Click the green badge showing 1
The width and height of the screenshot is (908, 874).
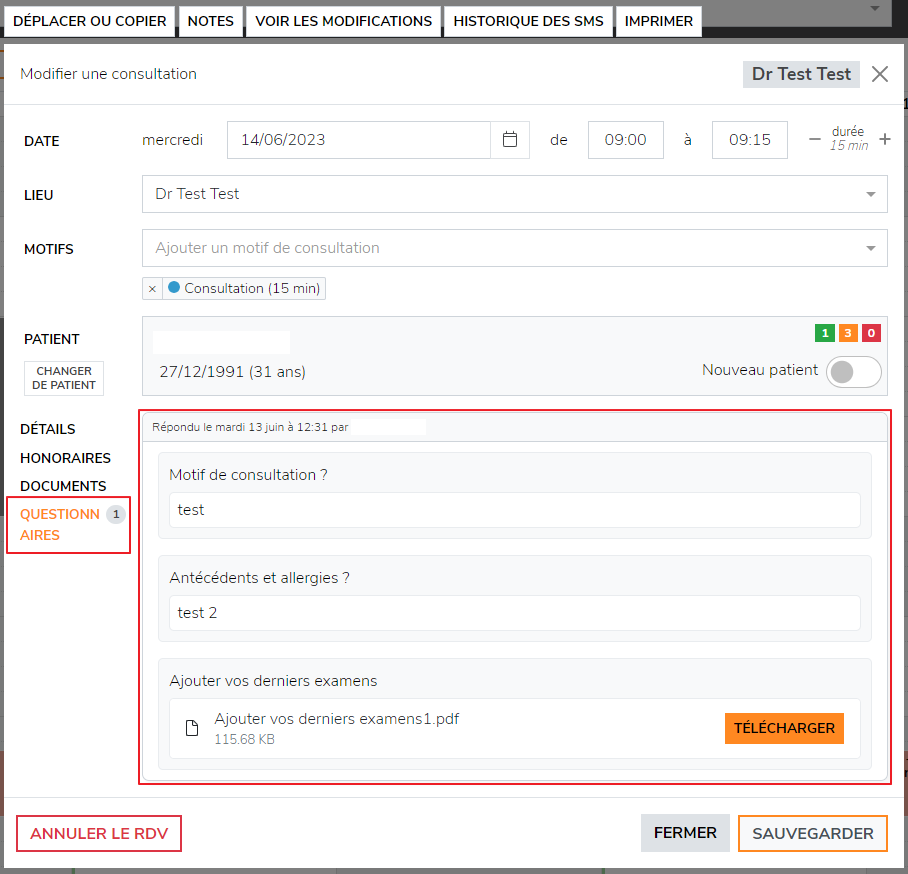(x=825, y=333)
